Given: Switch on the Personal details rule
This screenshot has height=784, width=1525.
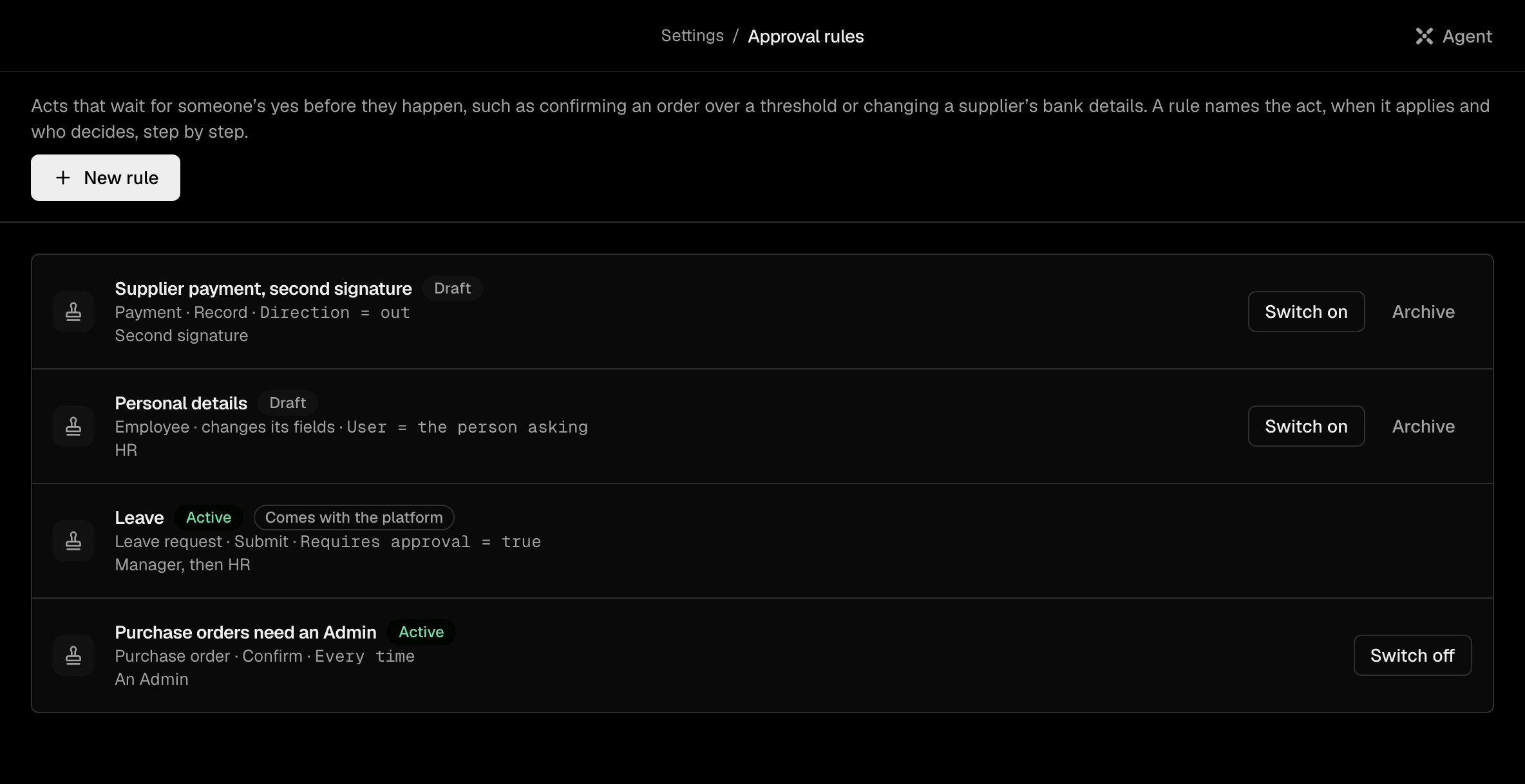Looking at the screenshot, I should click(x=1306, y=426).
